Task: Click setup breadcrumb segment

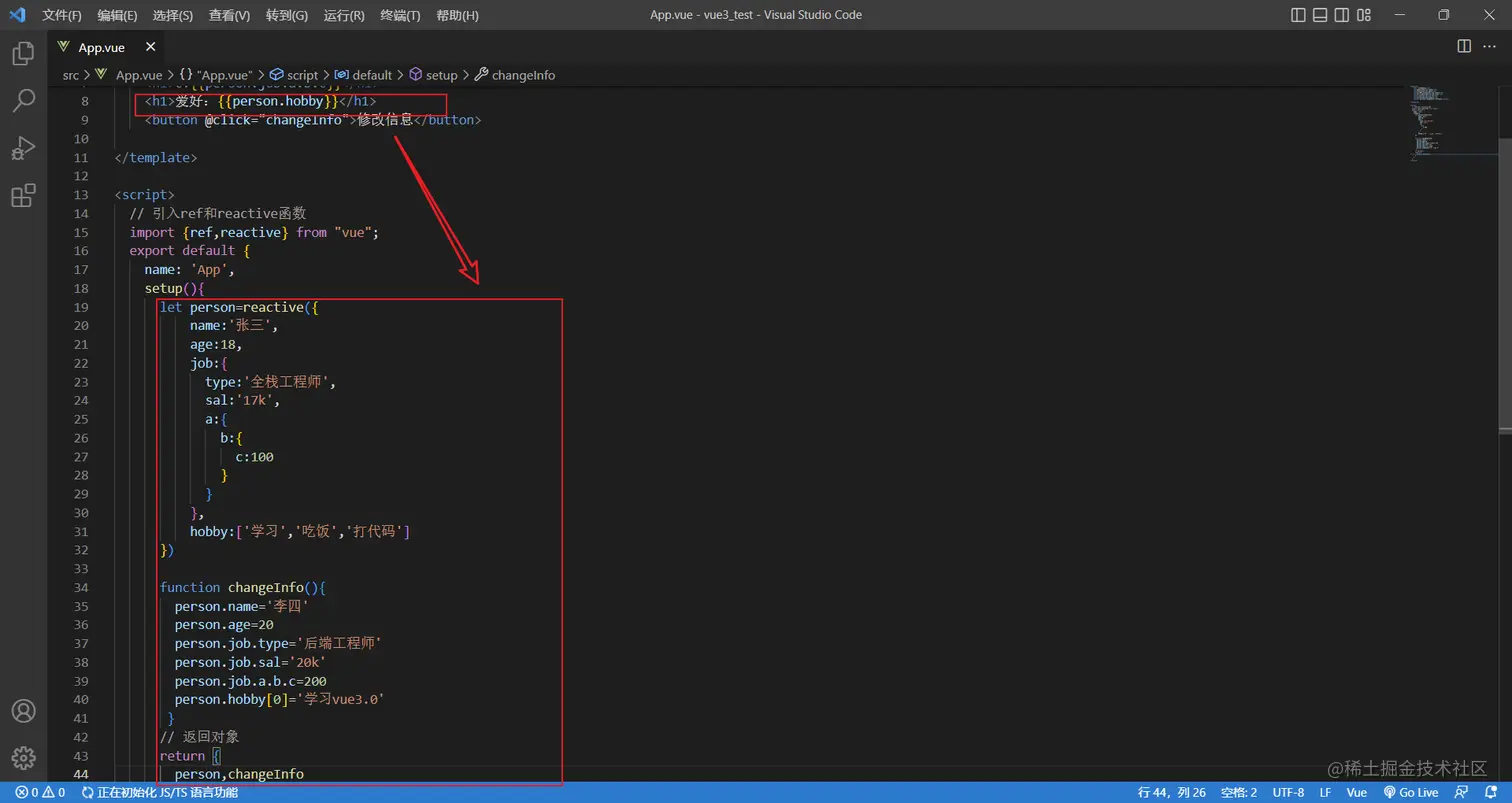Action: click(x=433, y=75)
